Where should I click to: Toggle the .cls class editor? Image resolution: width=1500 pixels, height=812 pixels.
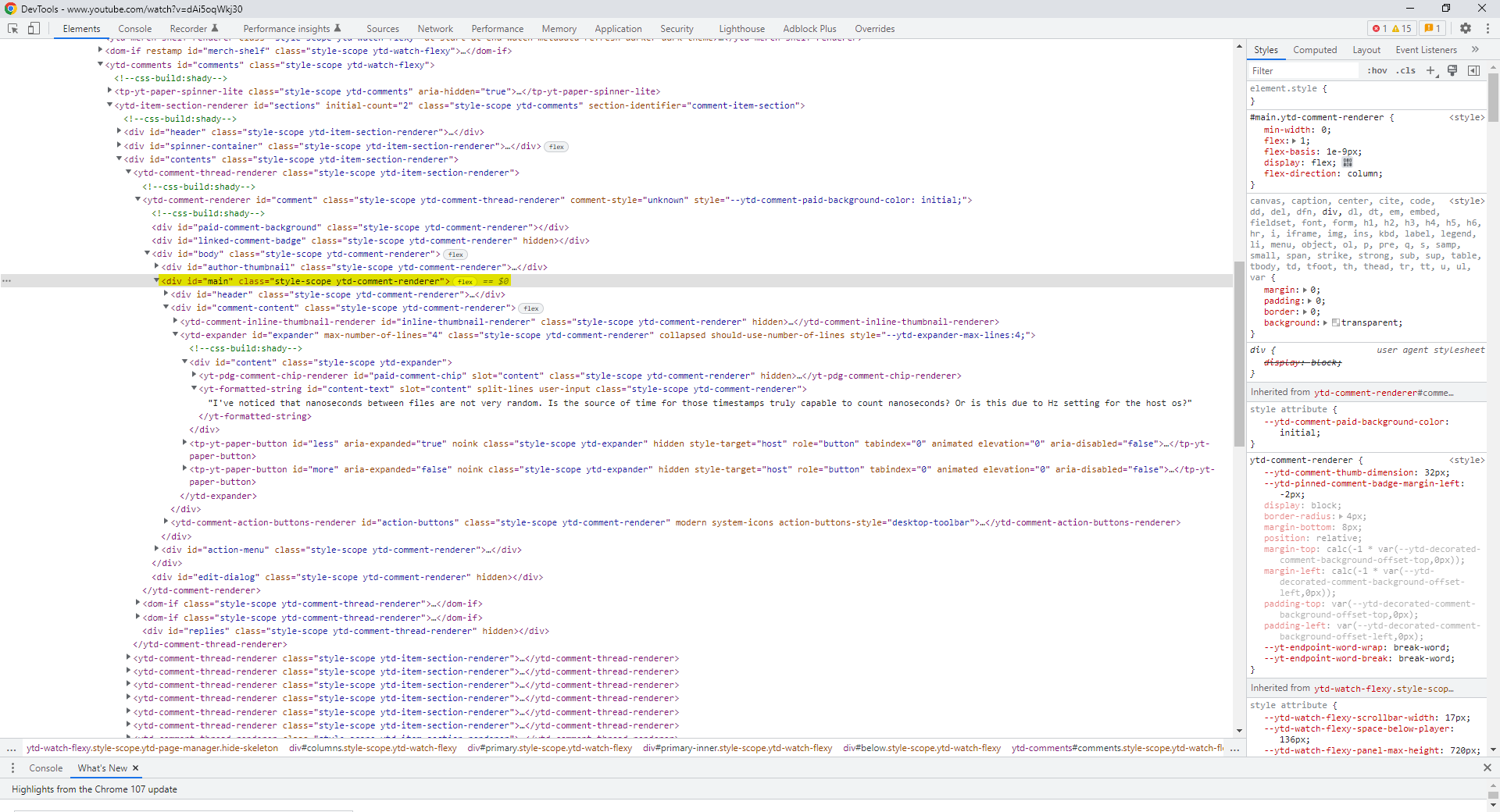[1406, 70]
